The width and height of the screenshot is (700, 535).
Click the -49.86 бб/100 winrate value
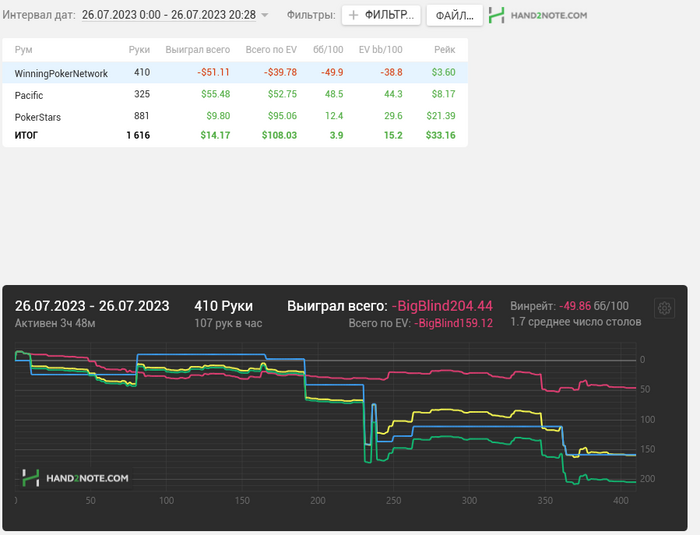575,306
